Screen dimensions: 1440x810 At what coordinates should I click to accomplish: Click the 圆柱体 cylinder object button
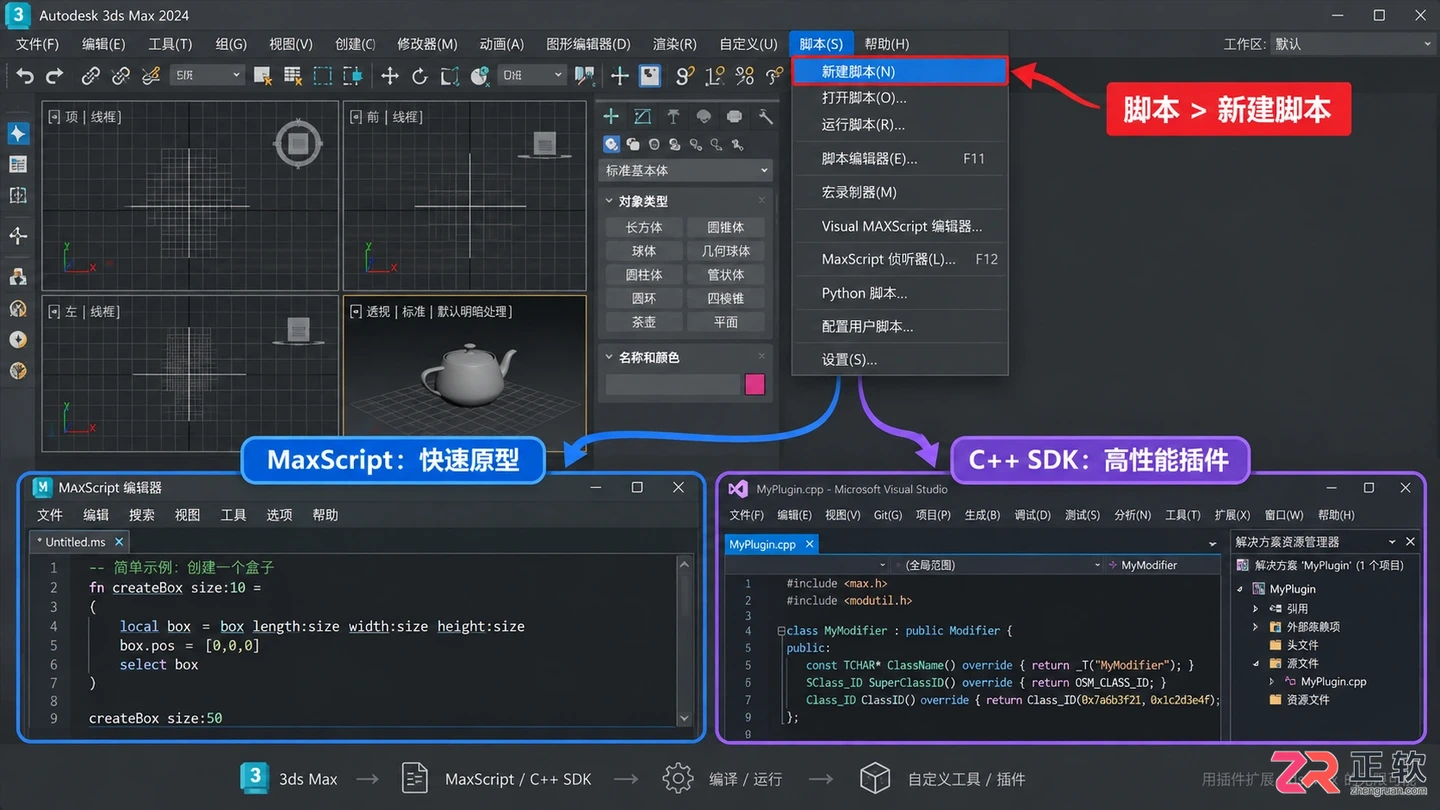(644, 275)
